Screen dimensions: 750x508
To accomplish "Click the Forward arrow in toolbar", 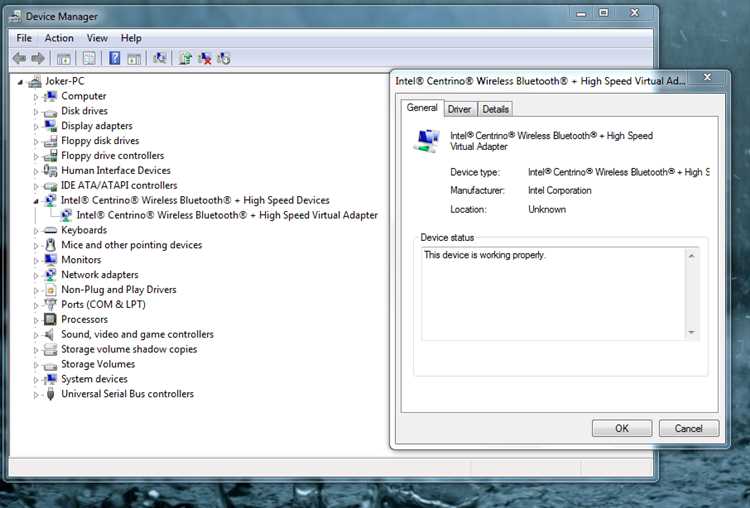I will point(38,58).
